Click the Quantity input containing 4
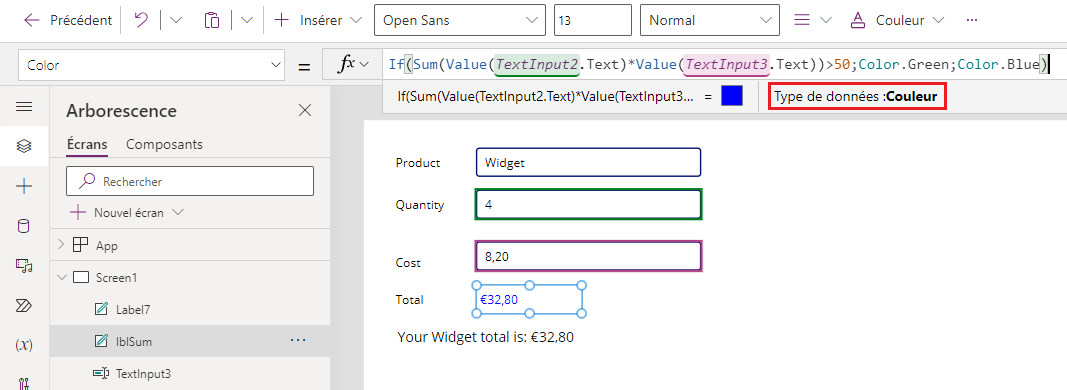 tap(589, 205)
